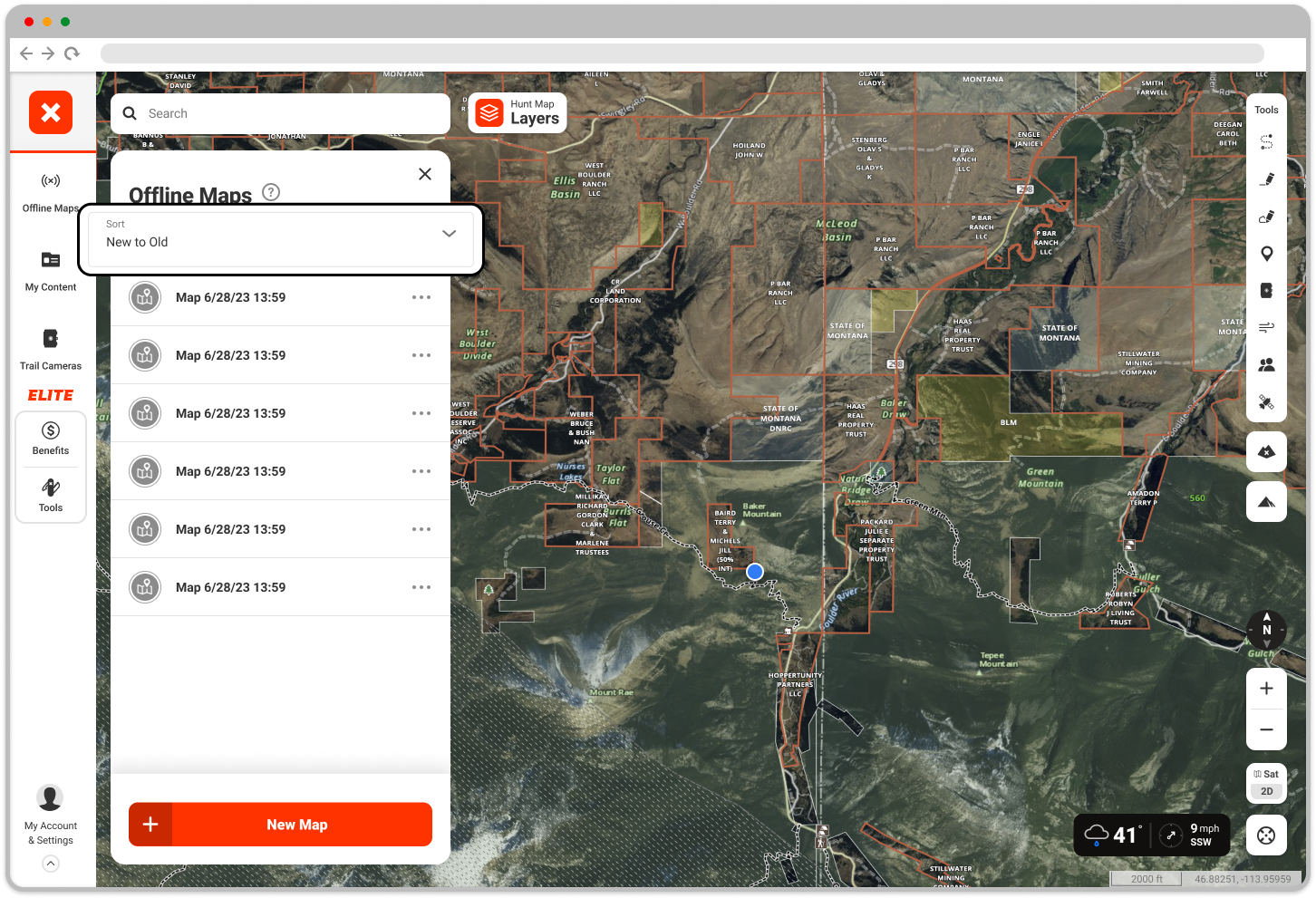Toggle the 2D map view
The height and width of the screenshot is (898, 1316).
pos(1266,791)
